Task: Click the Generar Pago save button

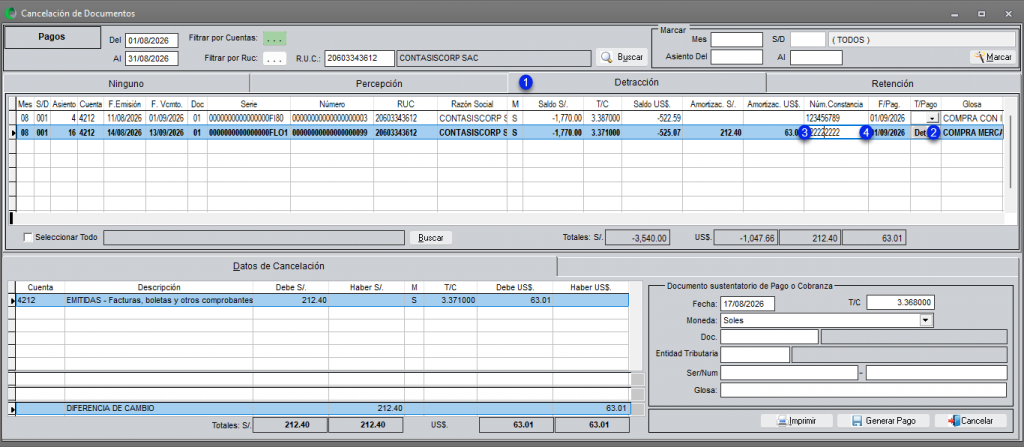Action: click(883, 421)
